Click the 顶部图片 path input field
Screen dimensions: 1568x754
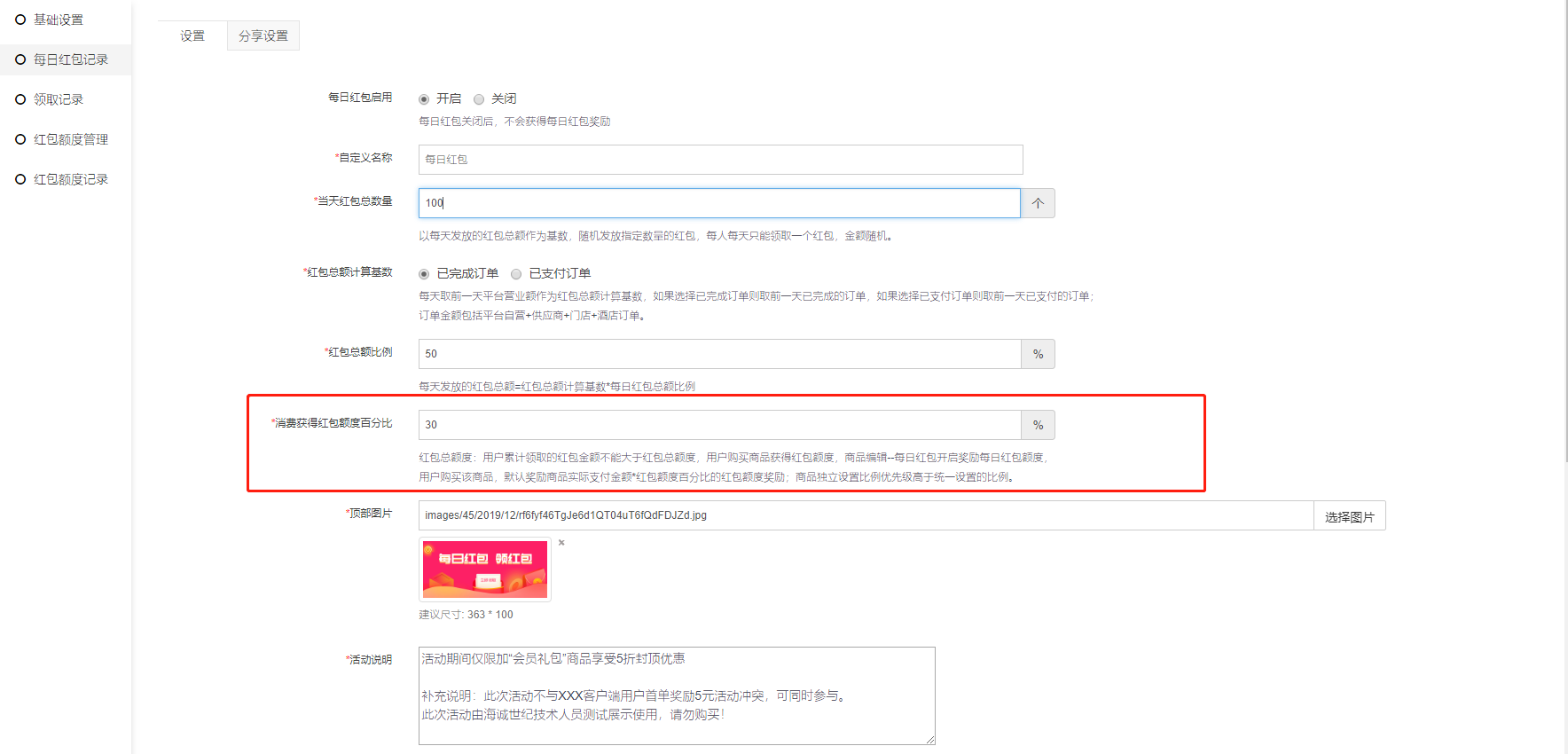coord(866,515)
